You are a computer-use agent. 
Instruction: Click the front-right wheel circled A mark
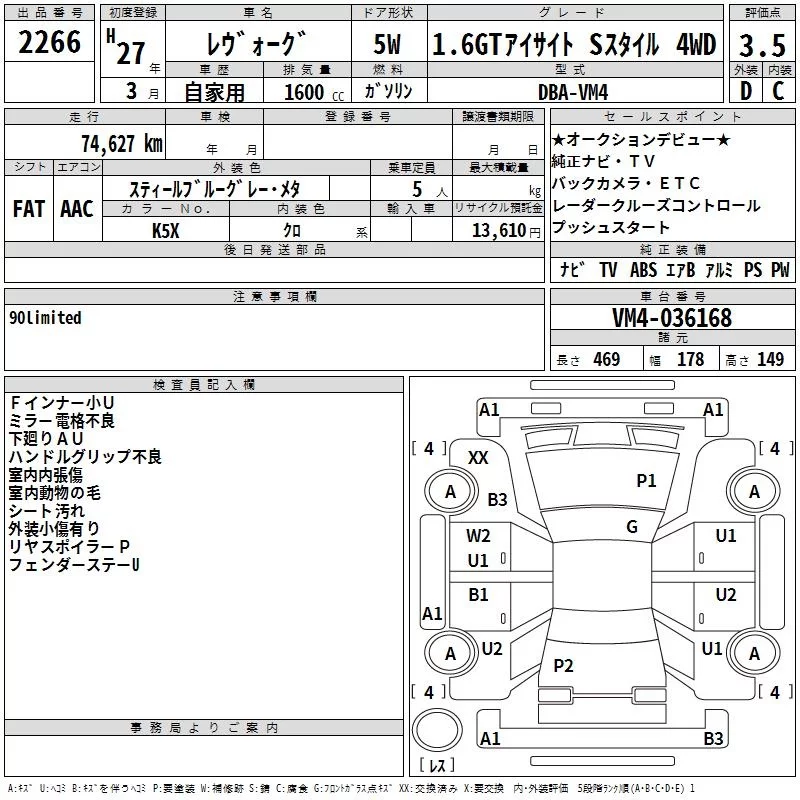pos(754,491)
